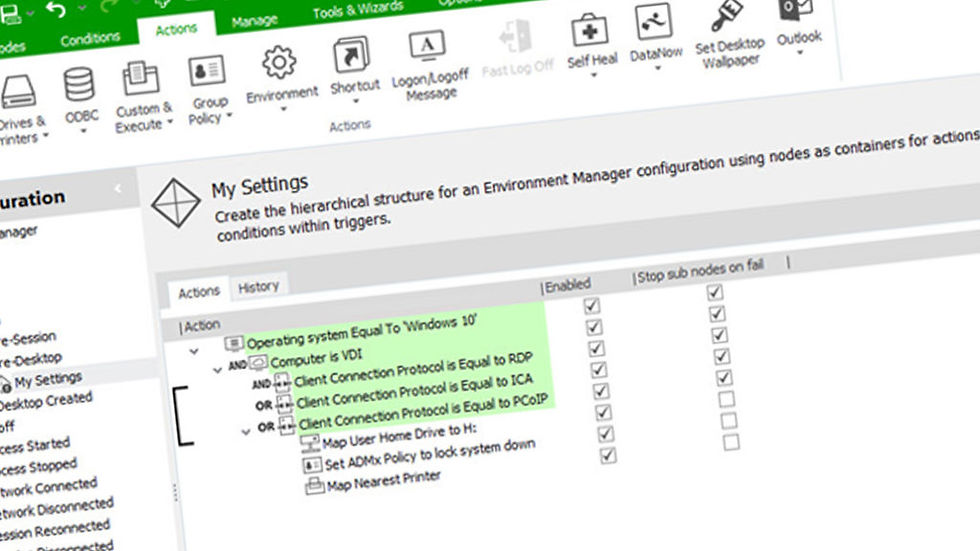Select the Drives & Printers action icon
Screen dimensions: 980x551
(18, 92)
